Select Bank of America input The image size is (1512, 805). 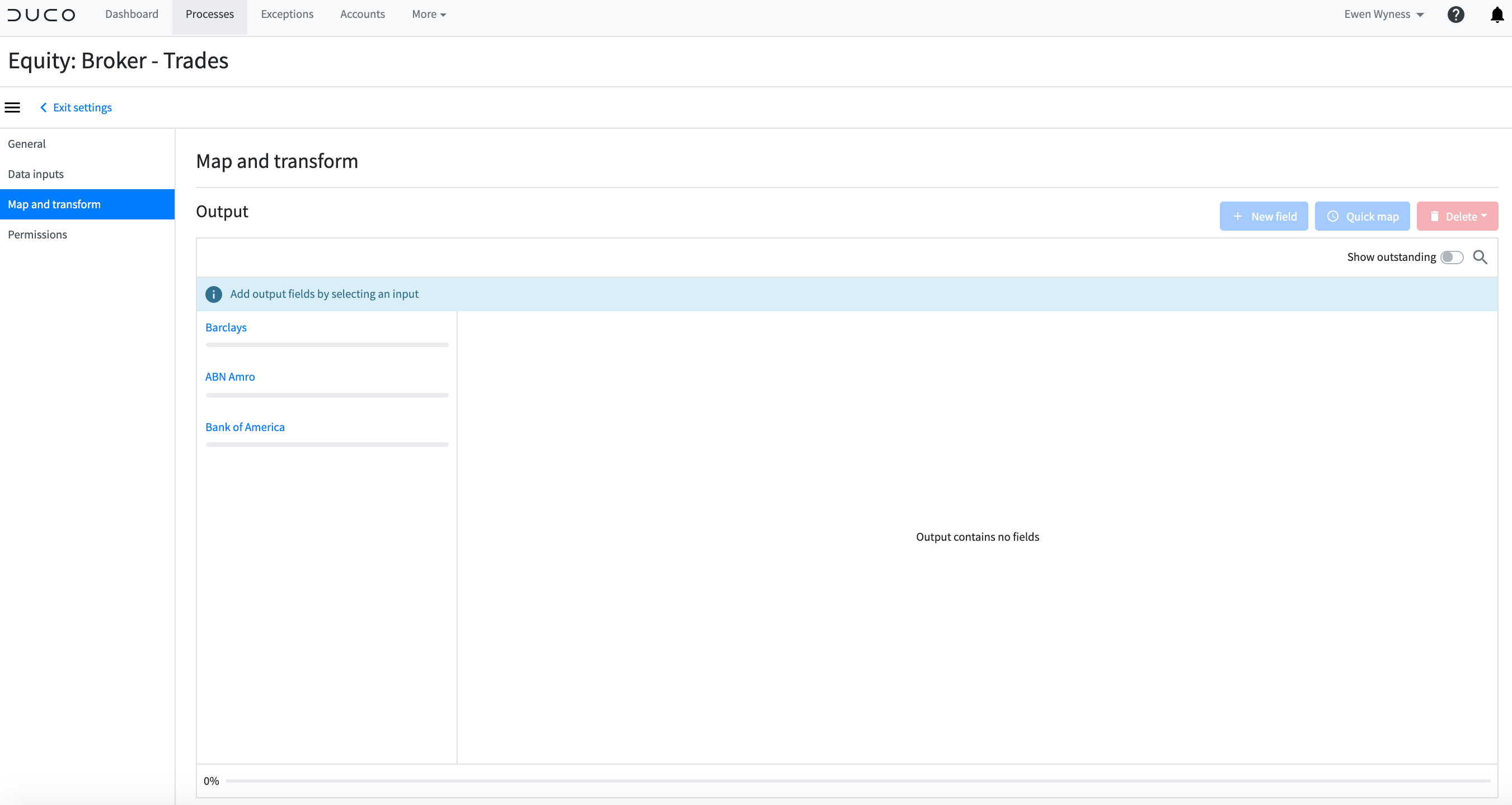pyautogui.click(x=245, y=427)
